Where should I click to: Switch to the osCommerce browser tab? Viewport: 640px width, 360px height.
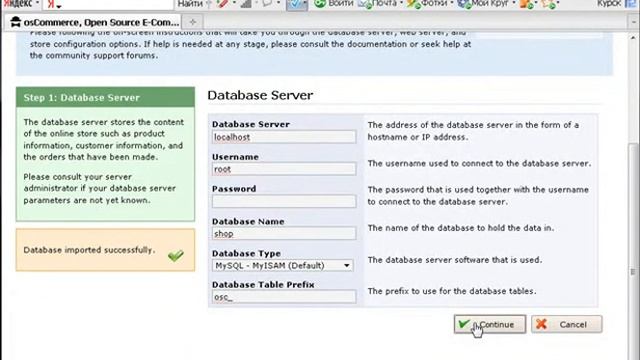pos(94,22)
